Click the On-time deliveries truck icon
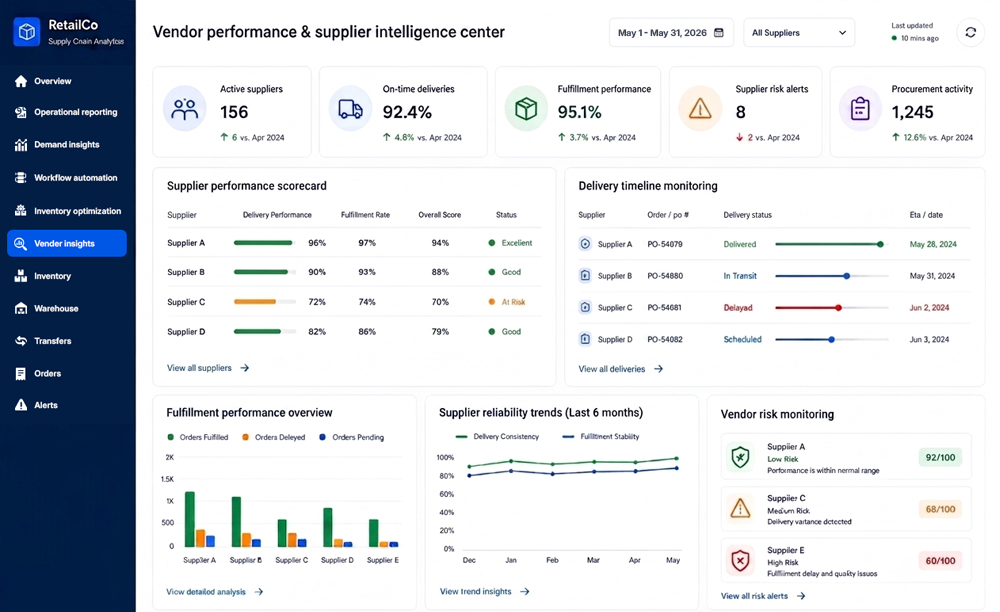This screenshot has width=1000, height=612. pyautogui.click(x=350, y=110)
